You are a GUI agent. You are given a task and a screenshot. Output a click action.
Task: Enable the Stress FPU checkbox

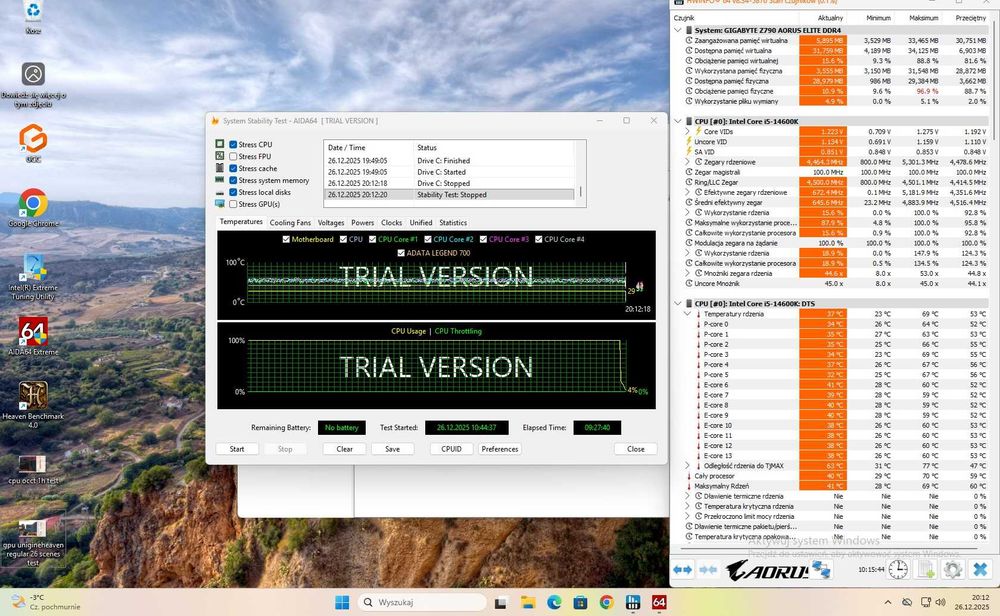pos(233,156)
